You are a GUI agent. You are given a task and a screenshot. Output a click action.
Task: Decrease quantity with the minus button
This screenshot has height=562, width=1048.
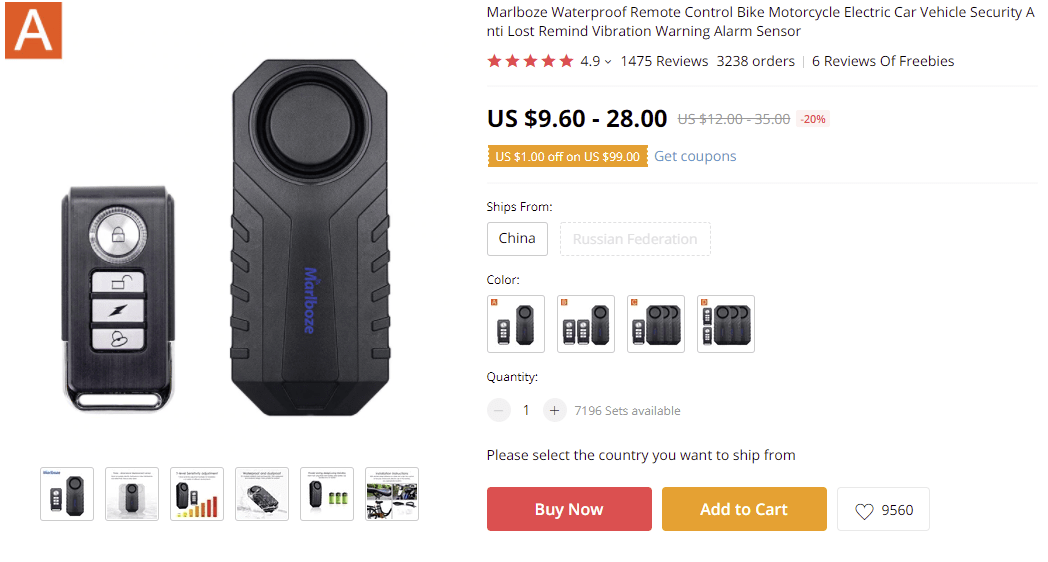tap(499, 410)
